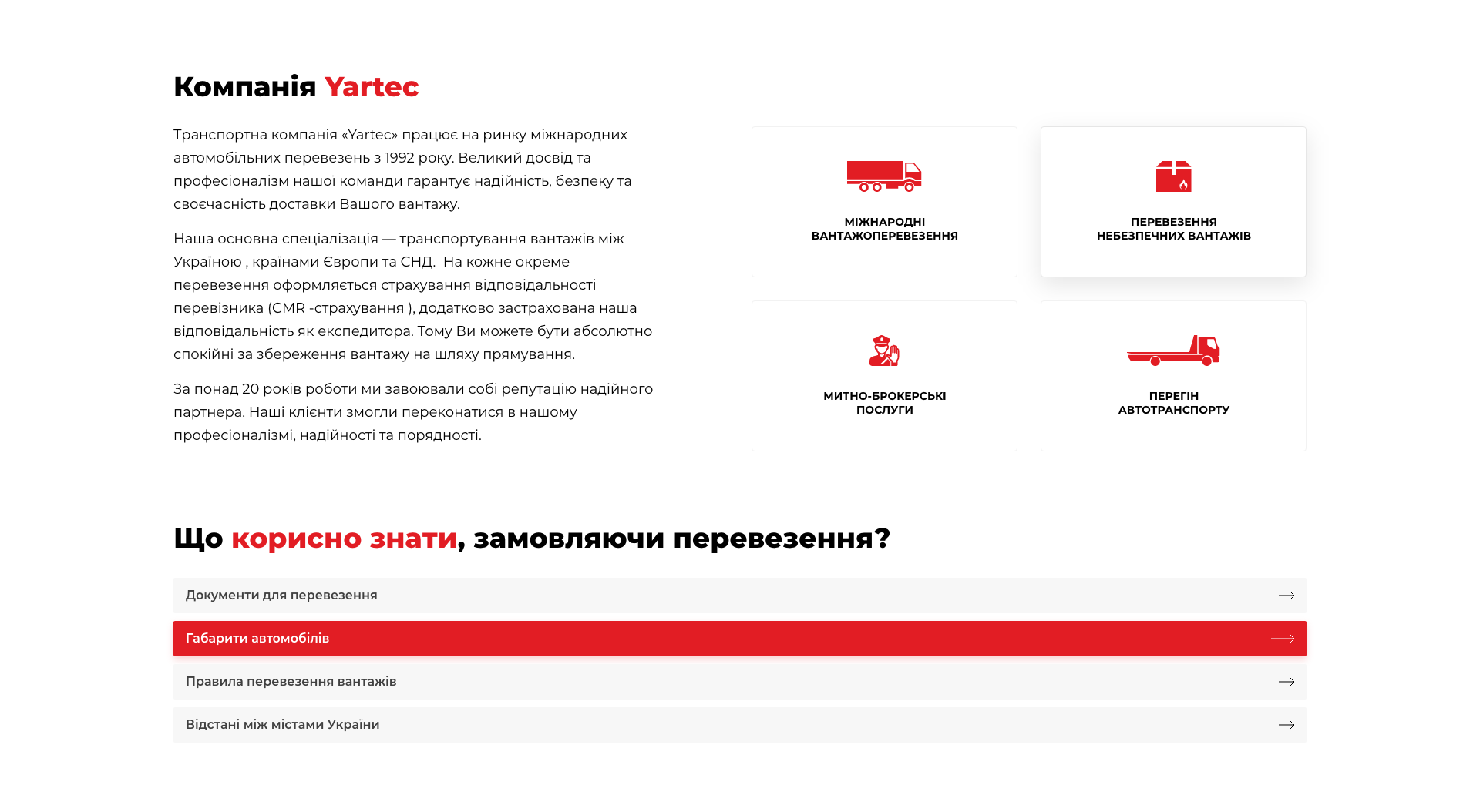Click the flatbed tow truck icon
This screenshot has width=1480, height=812.
point(1173,351)
